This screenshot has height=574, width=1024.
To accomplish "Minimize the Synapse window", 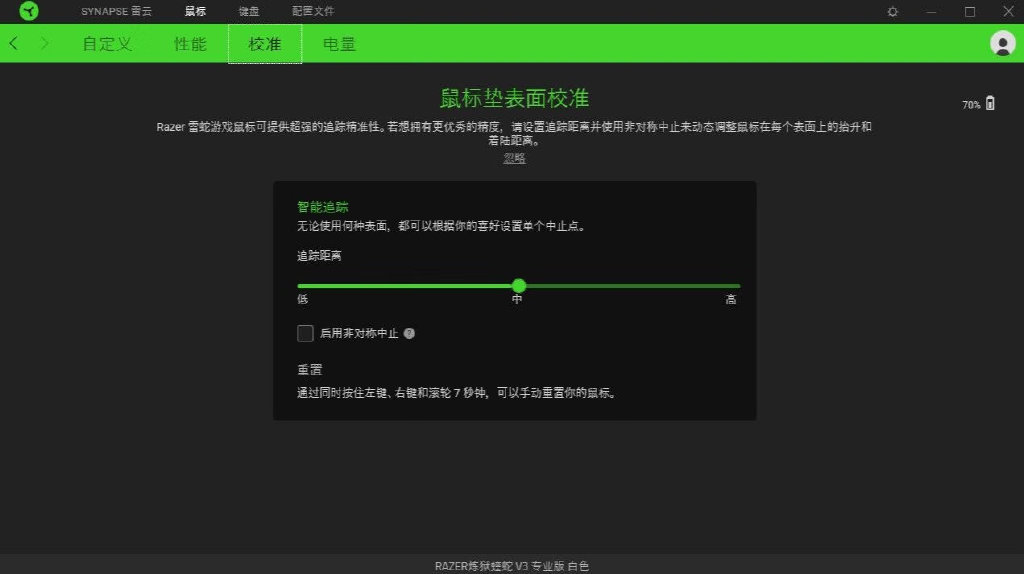I will 931,12.
